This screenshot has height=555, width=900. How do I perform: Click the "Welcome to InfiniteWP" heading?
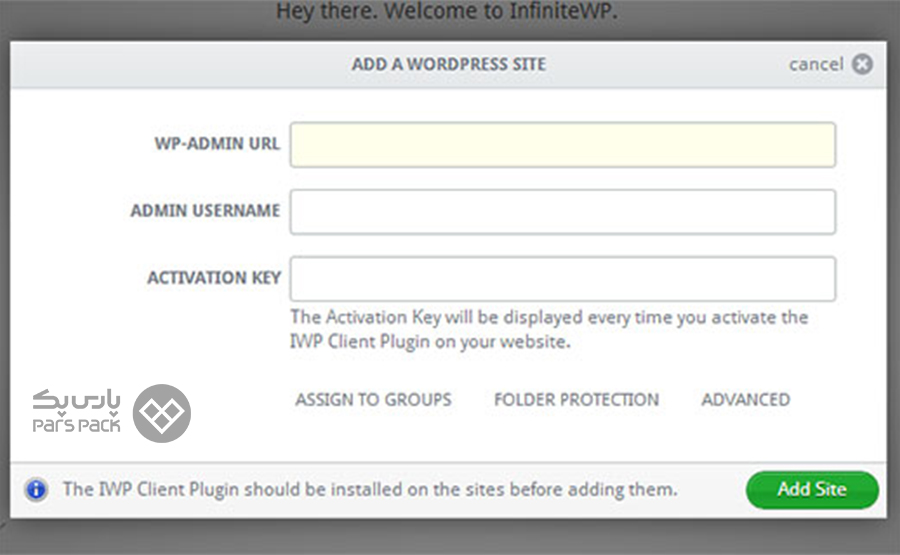click(x=447, y=11)
